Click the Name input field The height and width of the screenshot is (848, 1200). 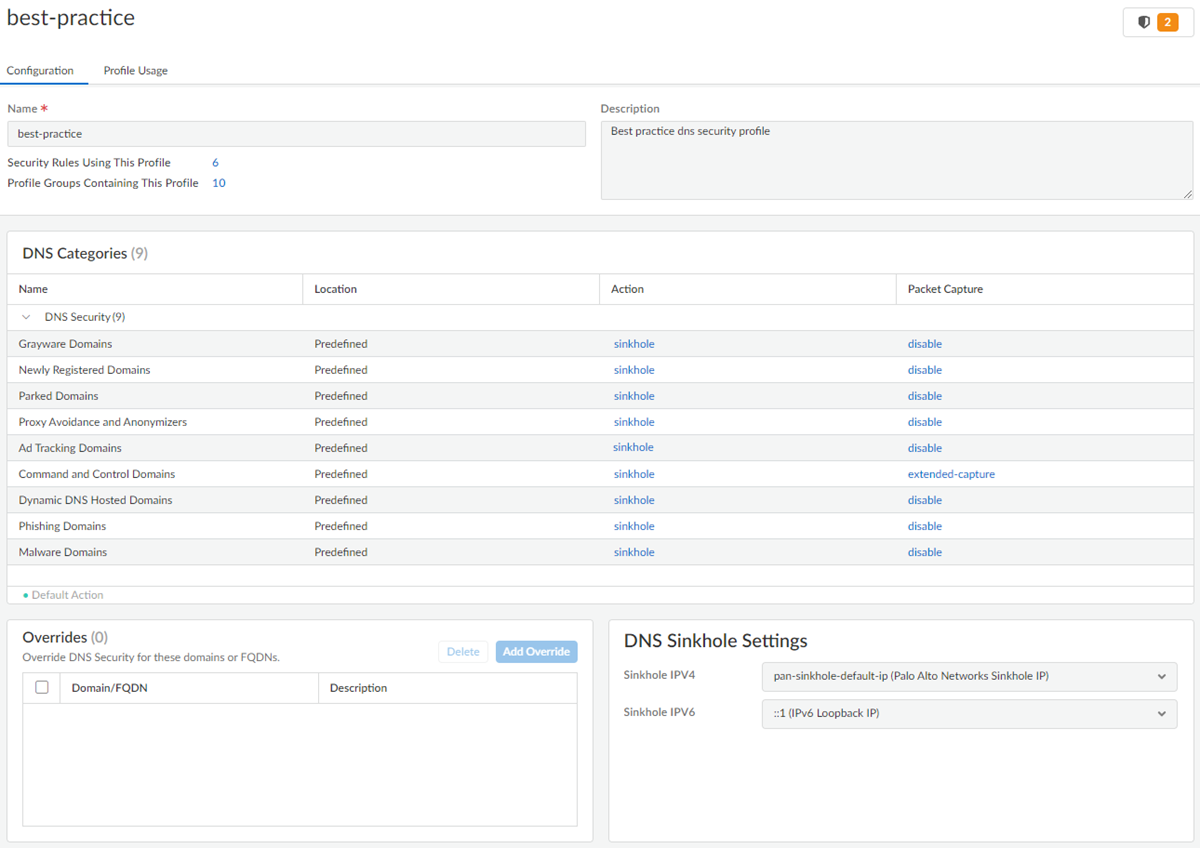tap(296, 134)
